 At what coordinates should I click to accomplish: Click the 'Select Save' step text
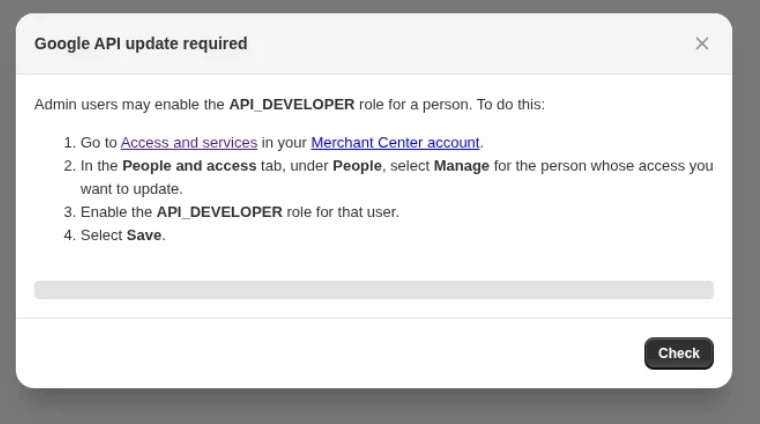tap(123, 235)
